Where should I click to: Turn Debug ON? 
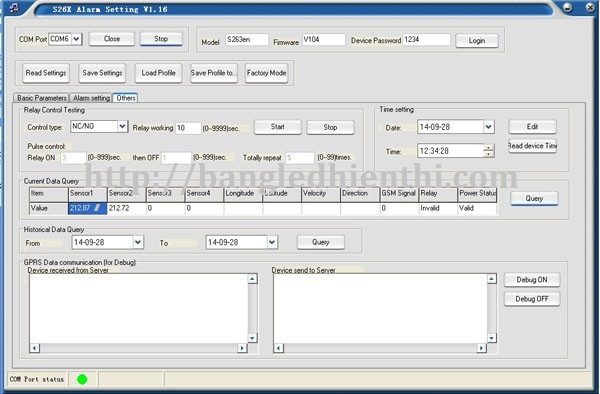coord(532,280)
